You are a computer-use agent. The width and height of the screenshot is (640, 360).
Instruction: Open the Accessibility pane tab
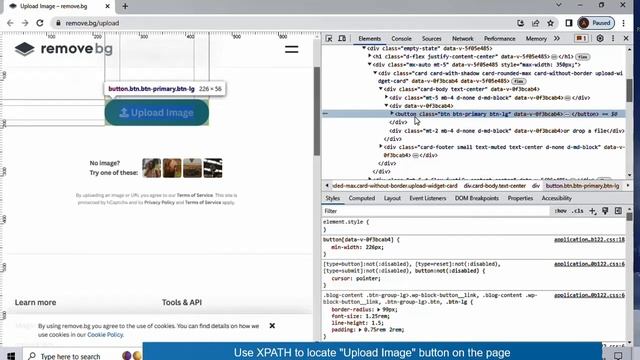pyautogui.click(x=556, y=198)
